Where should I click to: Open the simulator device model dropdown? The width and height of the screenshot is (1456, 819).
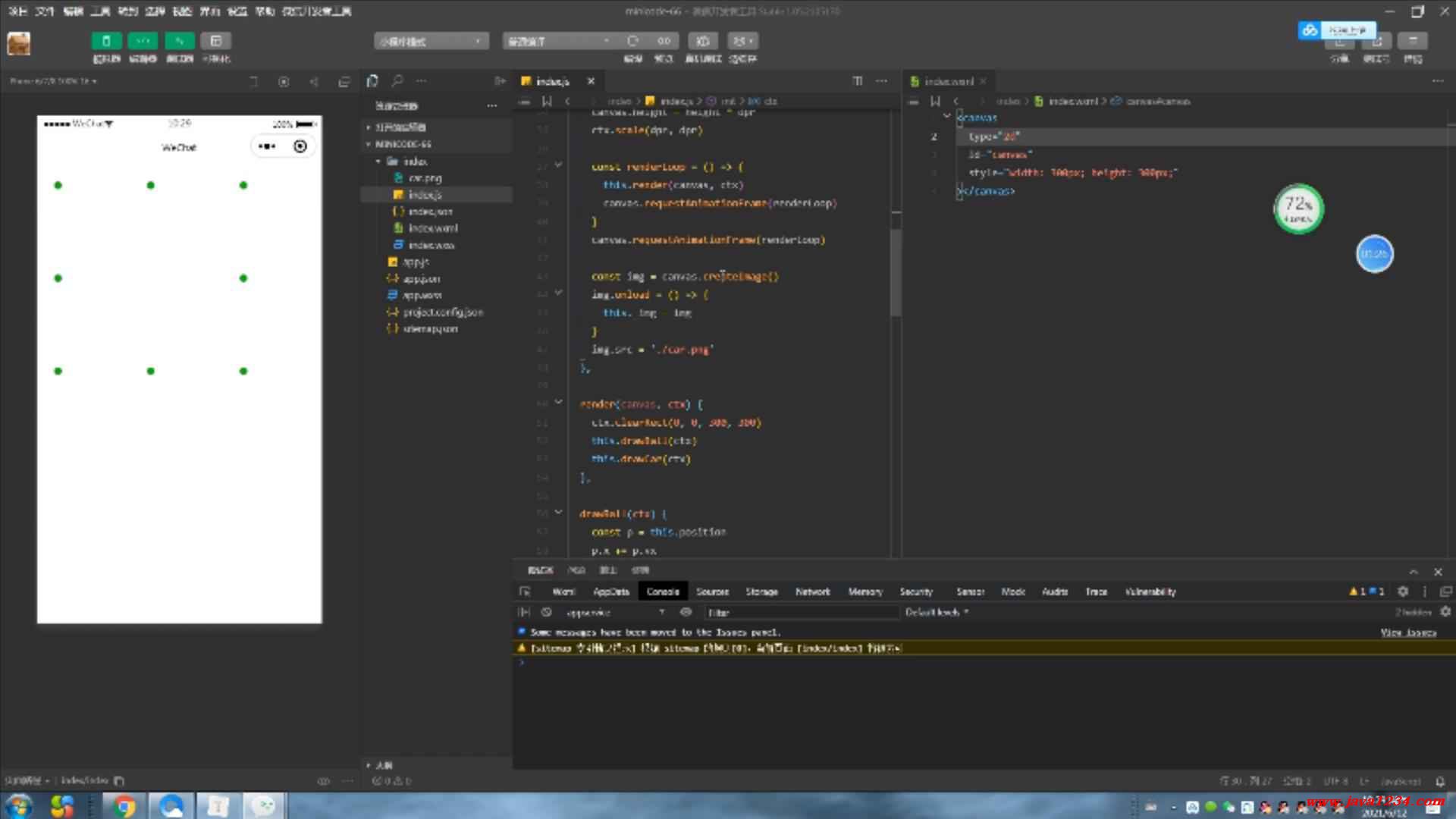pos(53,81)
